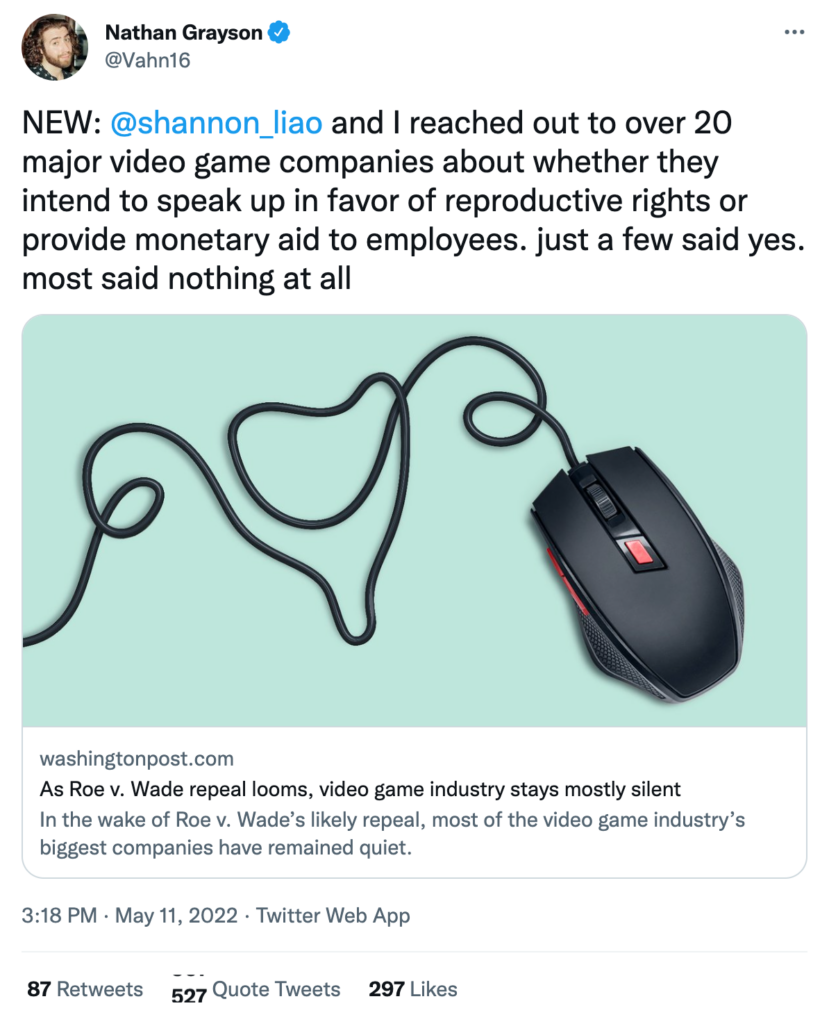Open Nathan Grayson's profile picture
Screen dimensions: 829x1024
(54, 47)
